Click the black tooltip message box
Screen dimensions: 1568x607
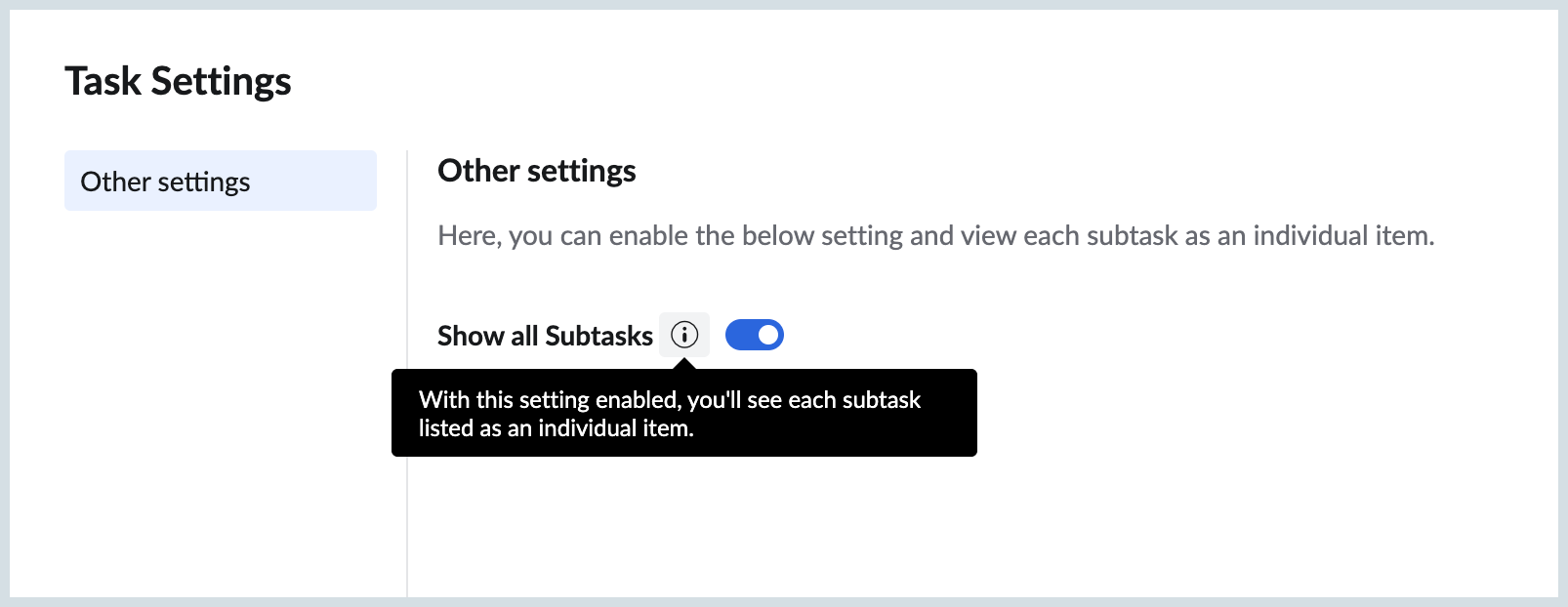pyautogui.click(x=683, y=412)
